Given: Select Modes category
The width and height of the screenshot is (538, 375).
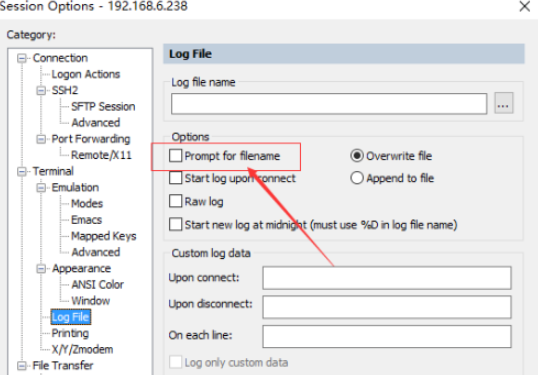Looking at the screenshot, I should 87,204.
